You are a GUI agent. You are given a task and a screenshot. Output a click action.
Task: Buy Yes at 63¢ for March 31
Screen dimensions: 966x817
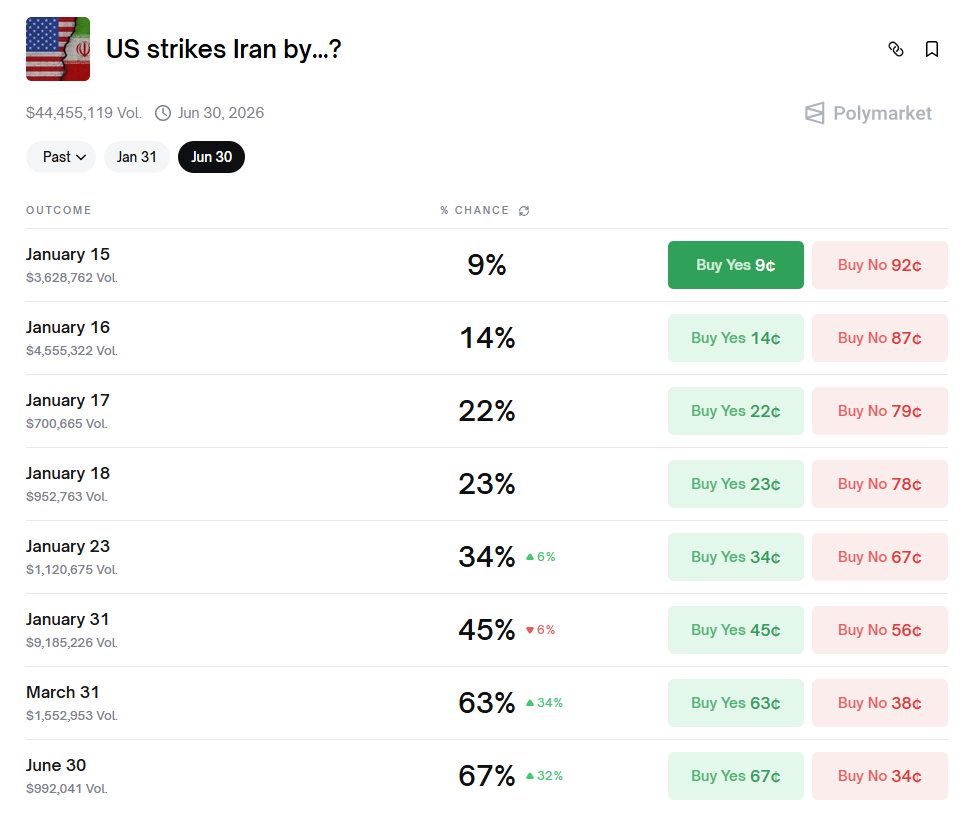coord(735,703)
